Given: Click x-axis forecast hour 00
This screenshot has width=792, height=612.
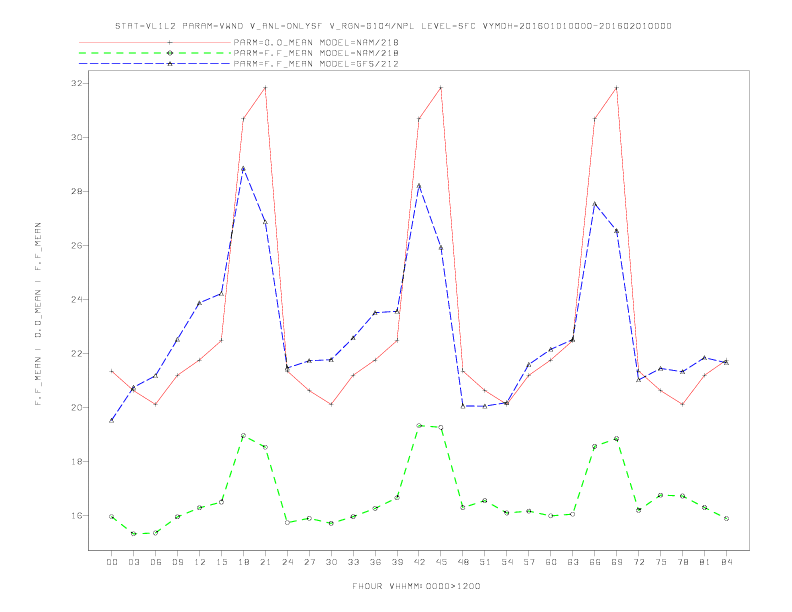Looking at the screenshot, I should [x=112, y=562].
